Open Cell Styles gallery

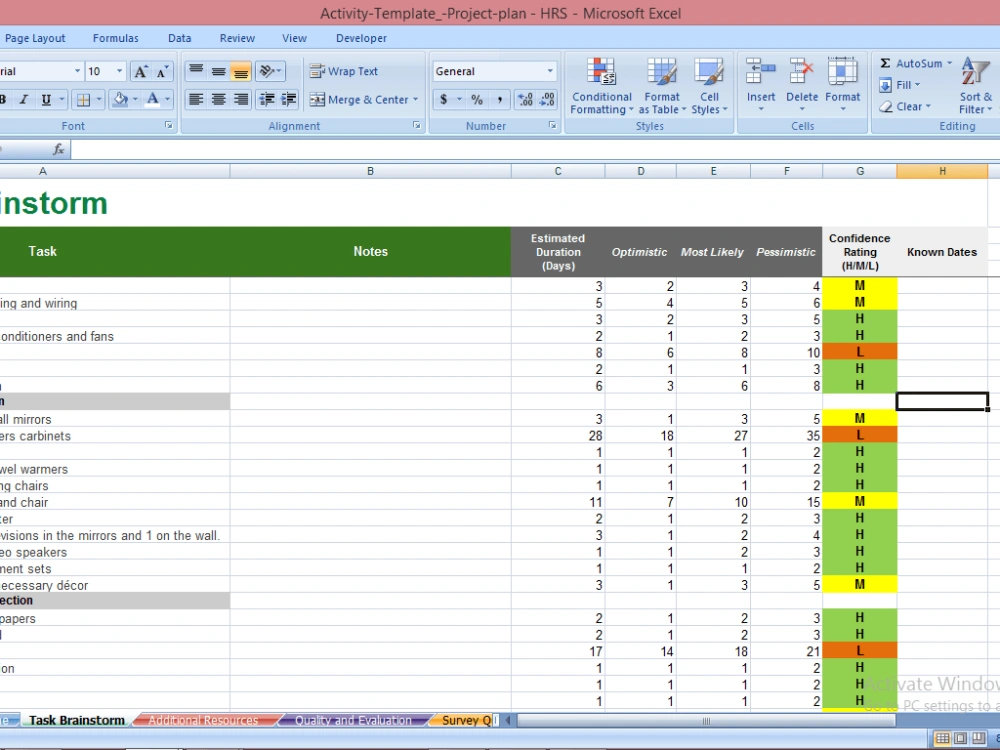709,86
